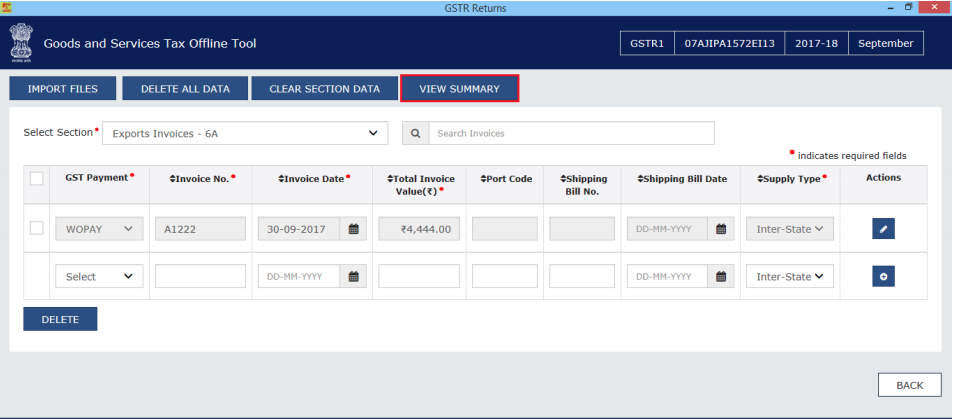Click the empty Invoice No. field in new row
Viewport: 954px width, 419px height.
200,276
